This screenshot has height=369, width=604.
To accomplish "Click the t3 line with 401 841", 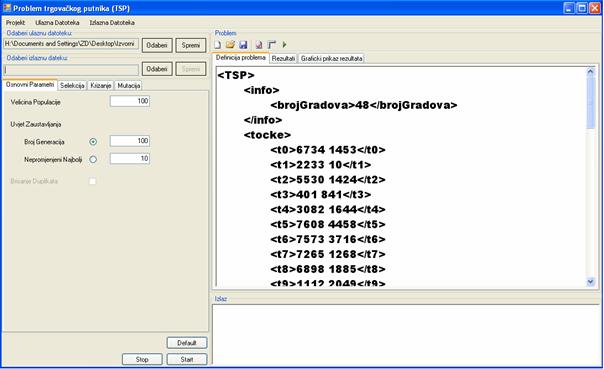I will 320,195.
